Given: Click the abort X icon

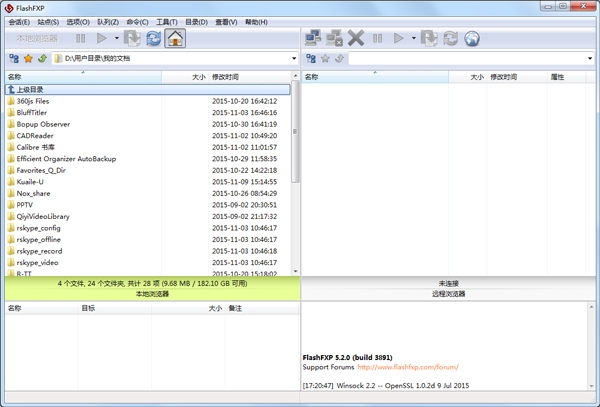Looking at the screenshot, I should click(x=356, y=38).
